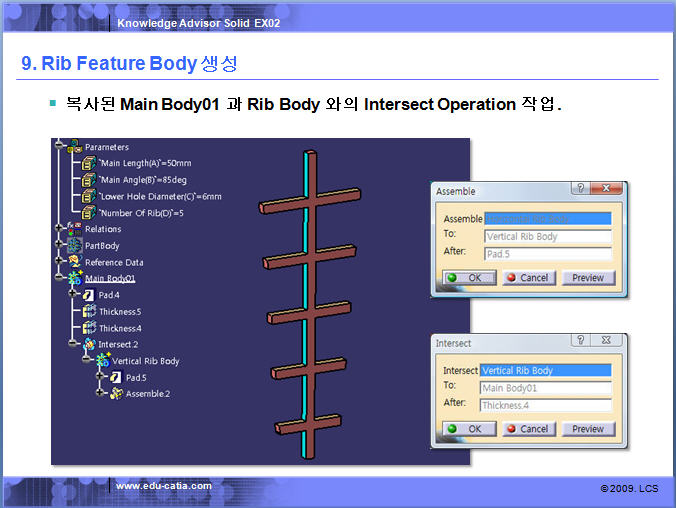Select 'Main Length(A)'=50mm parameter

(146, 163)
